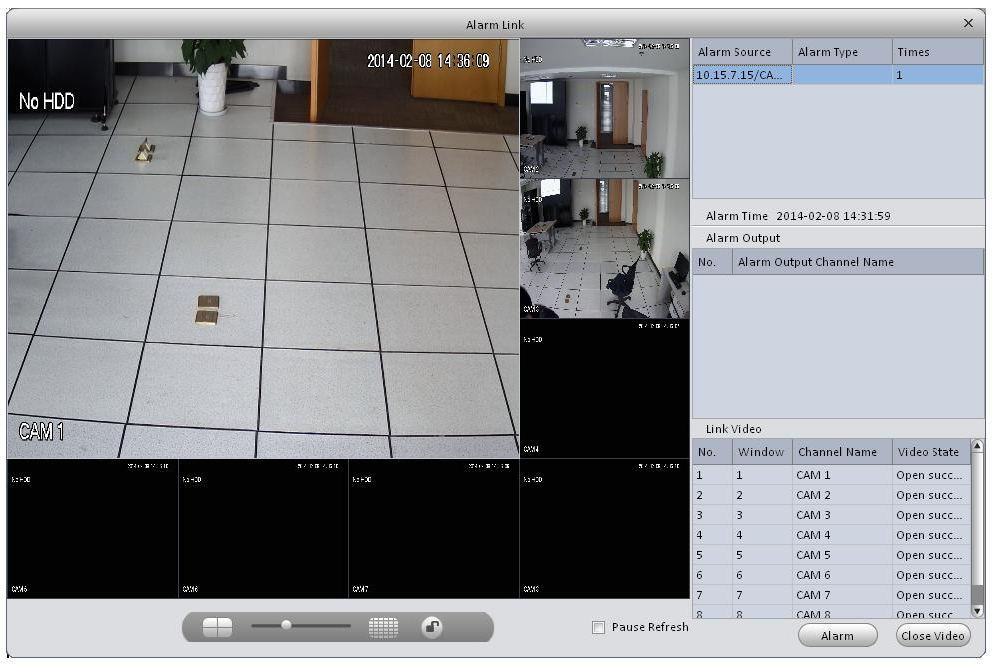
Task: Select CAM 1 in the Link Video list
Action: (x=831, y=475)
